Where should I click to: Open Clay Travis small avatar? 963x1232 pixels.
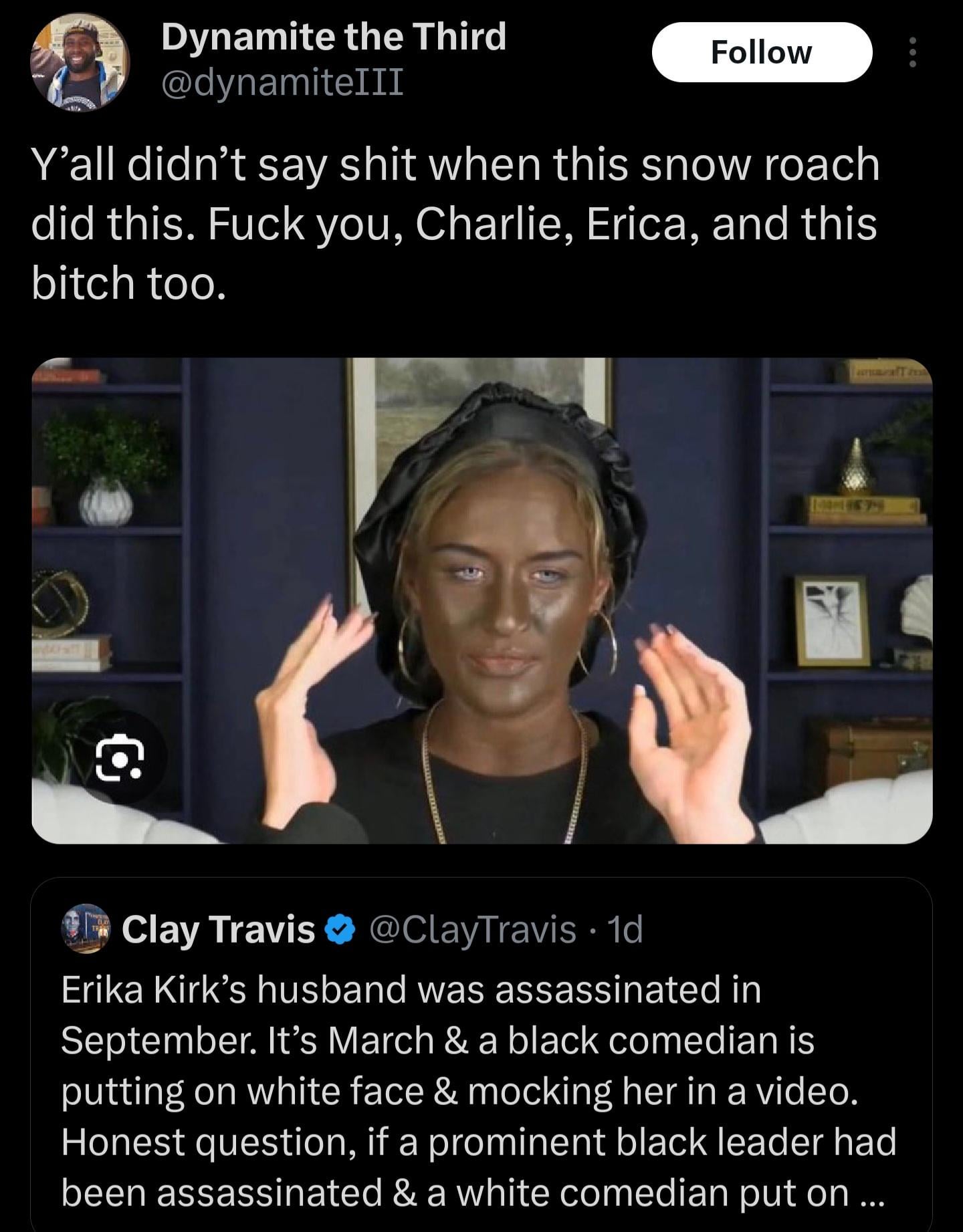[x=84, y=929]
